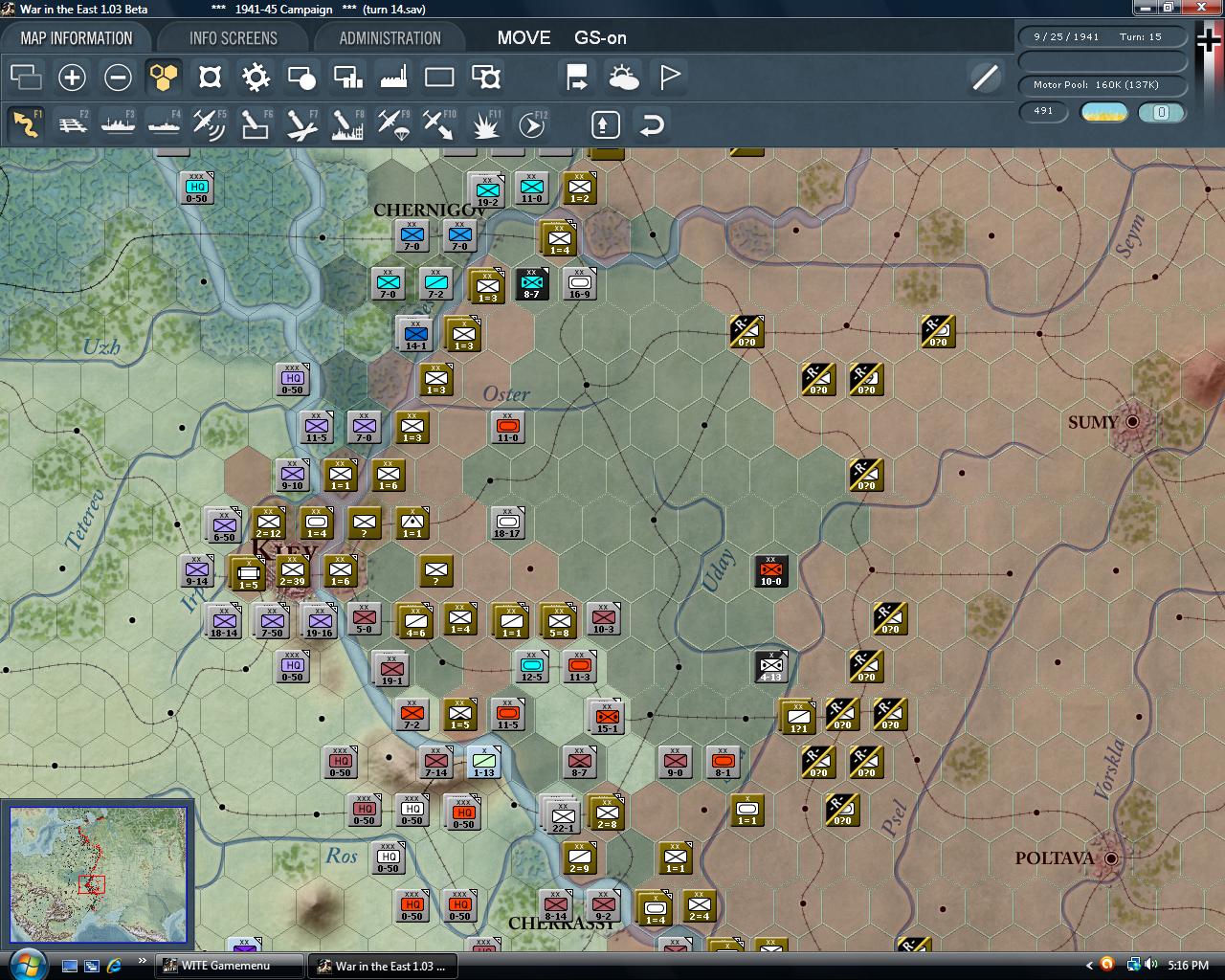1225x980 pixels.
Task: Toggle the hex grid display
Action: point(164,77)
